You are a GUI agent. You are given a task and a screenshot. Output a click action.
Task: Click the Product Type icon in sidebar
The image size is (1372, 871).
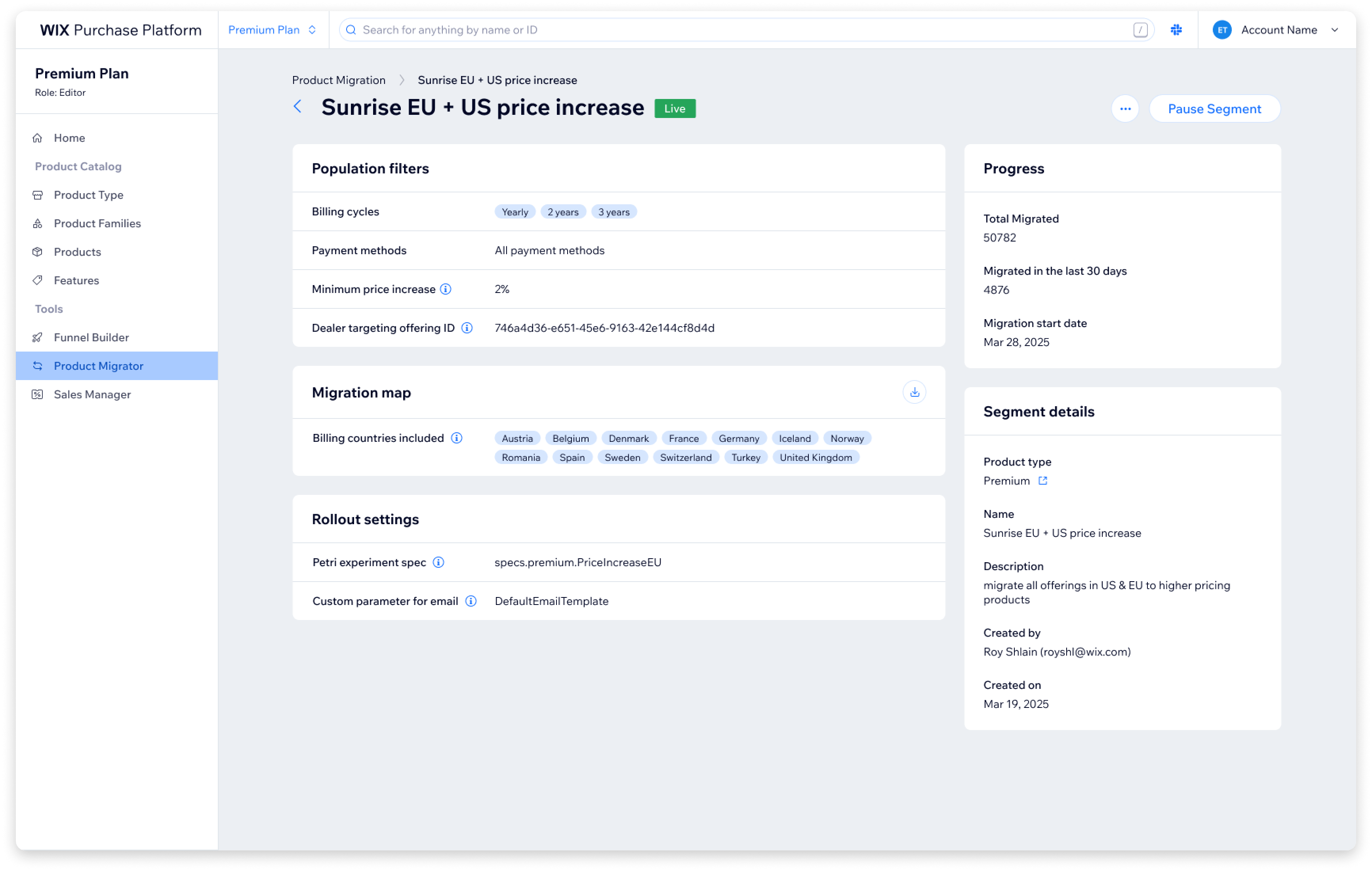(x=38, y=195)
